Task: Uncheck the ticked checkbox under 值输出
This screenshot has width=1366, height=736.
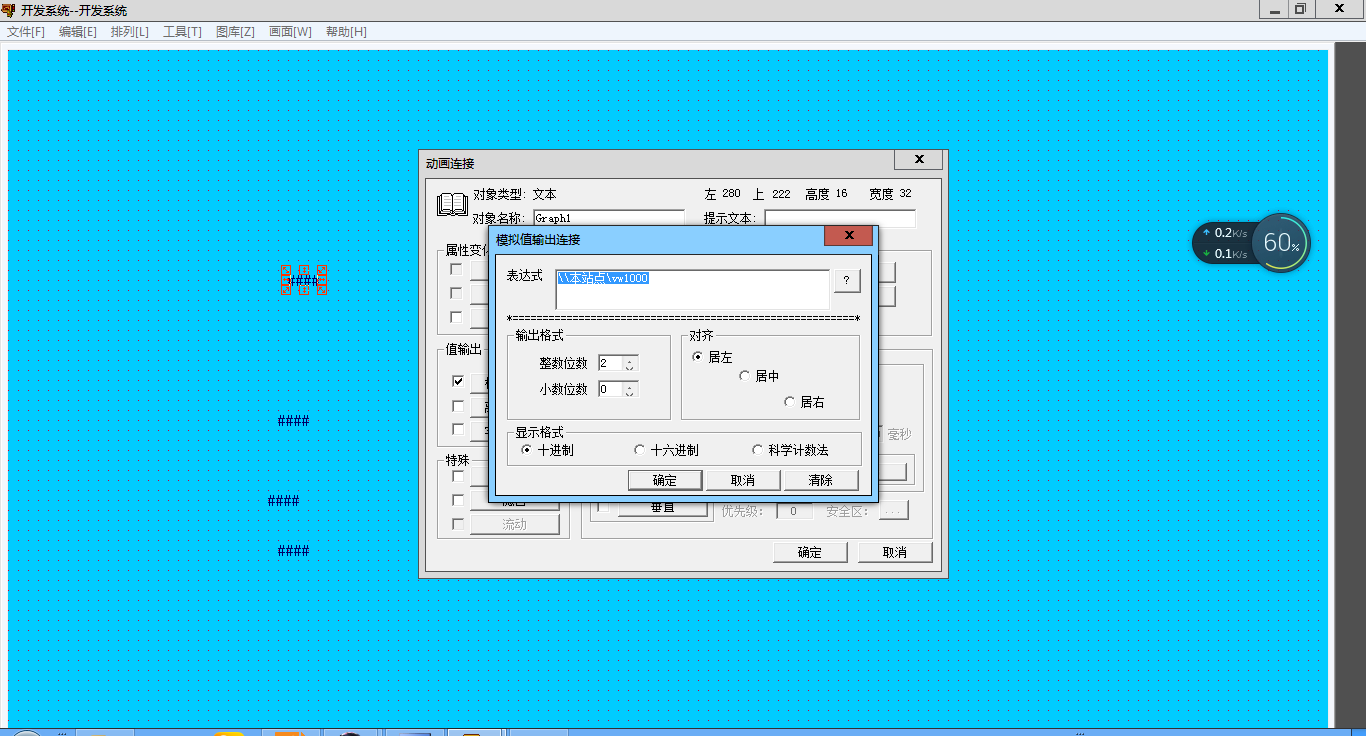Action: [458, 382]
